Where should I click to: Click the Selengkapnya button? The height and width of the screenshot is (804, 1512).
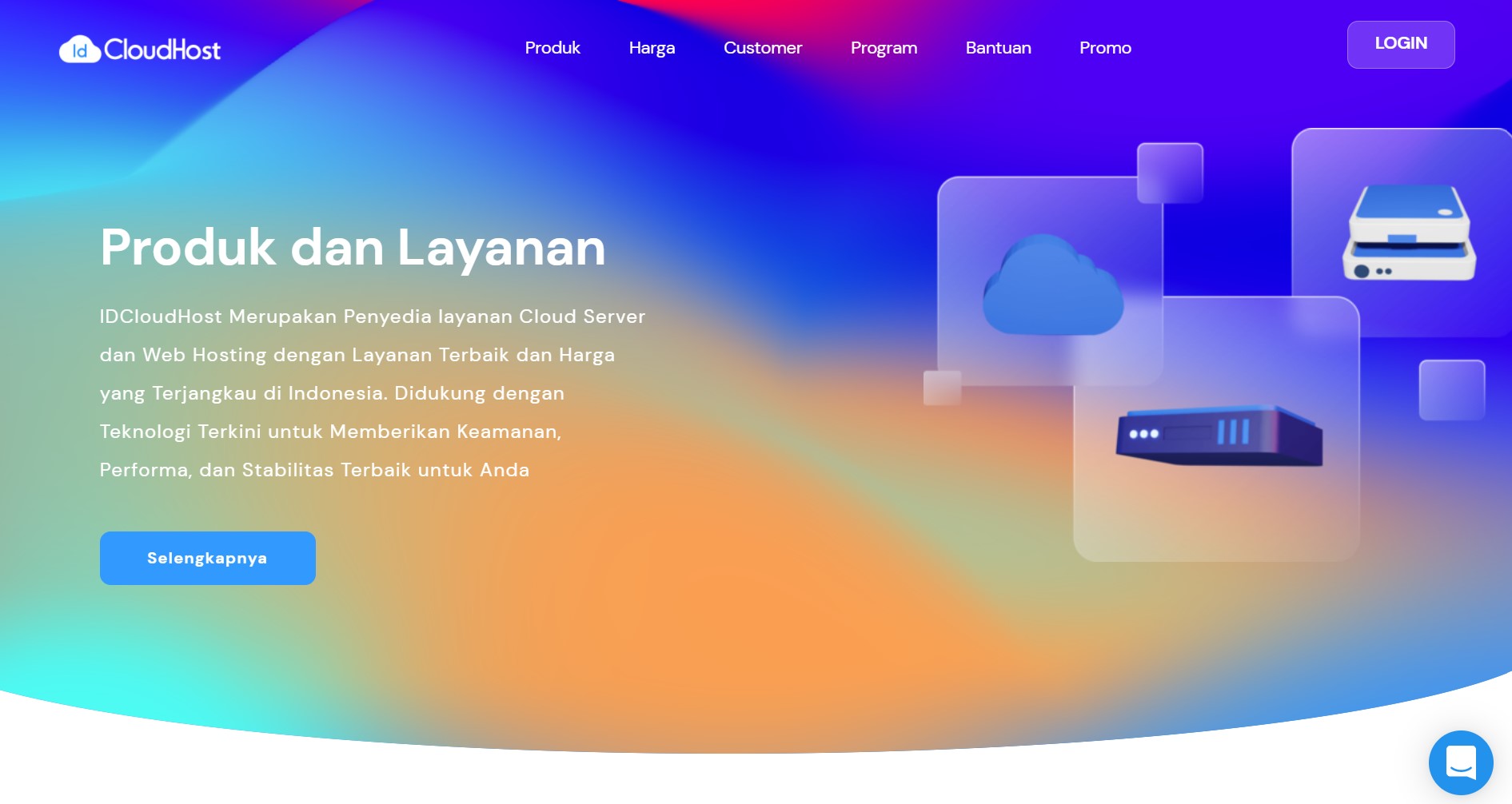207,558
